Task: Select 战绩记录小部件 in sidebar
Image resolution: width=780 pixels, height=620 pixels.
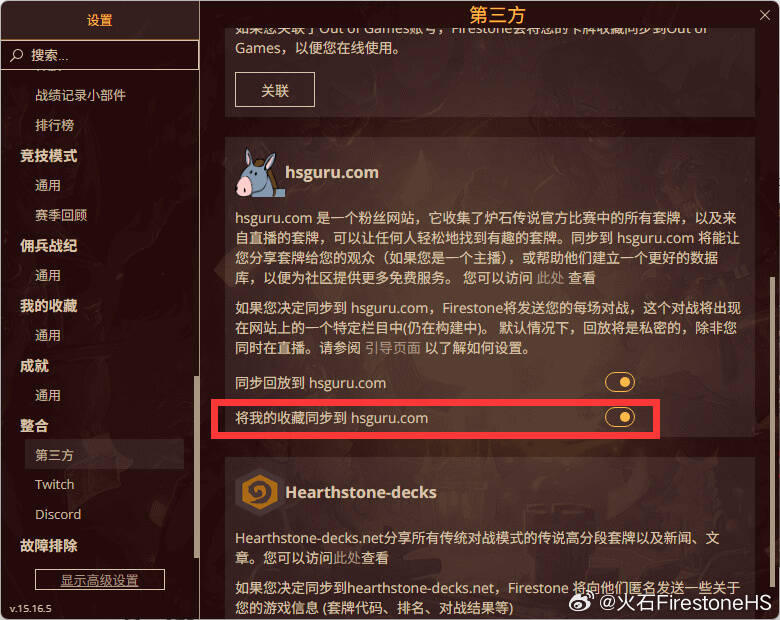Action: coord(80,95)
